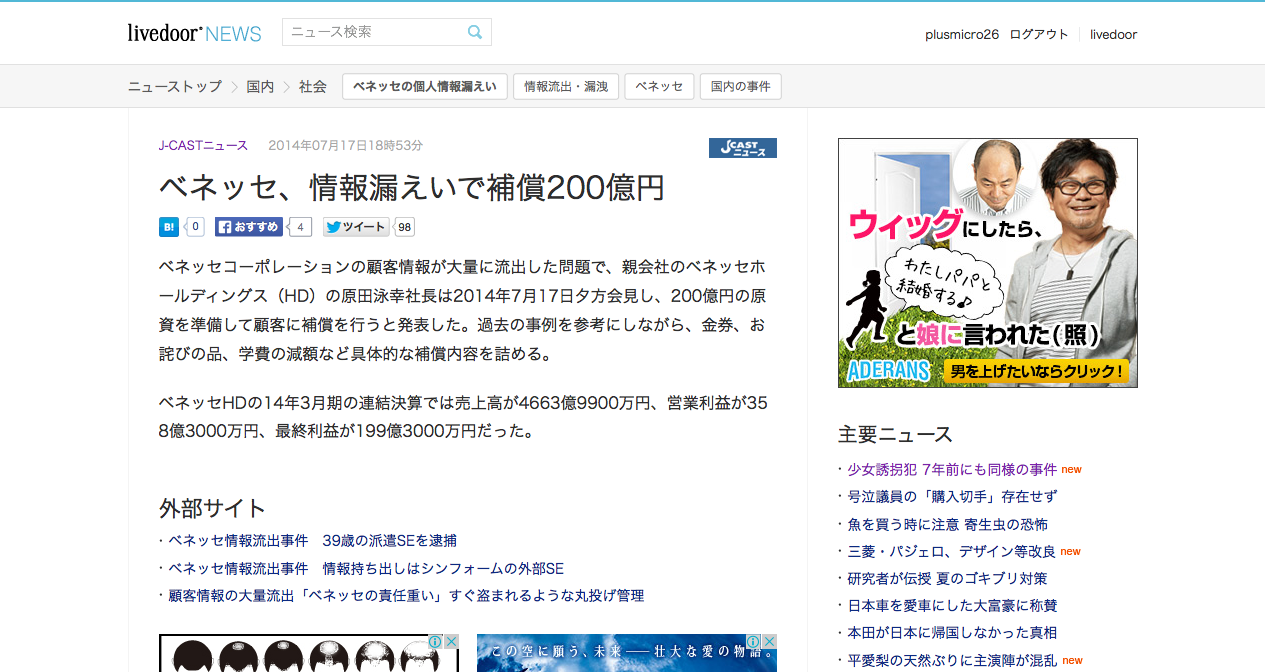Click the livedoor NEWS logo
The height and width of the screenshot is (672, 1265).
coord(194,33)
